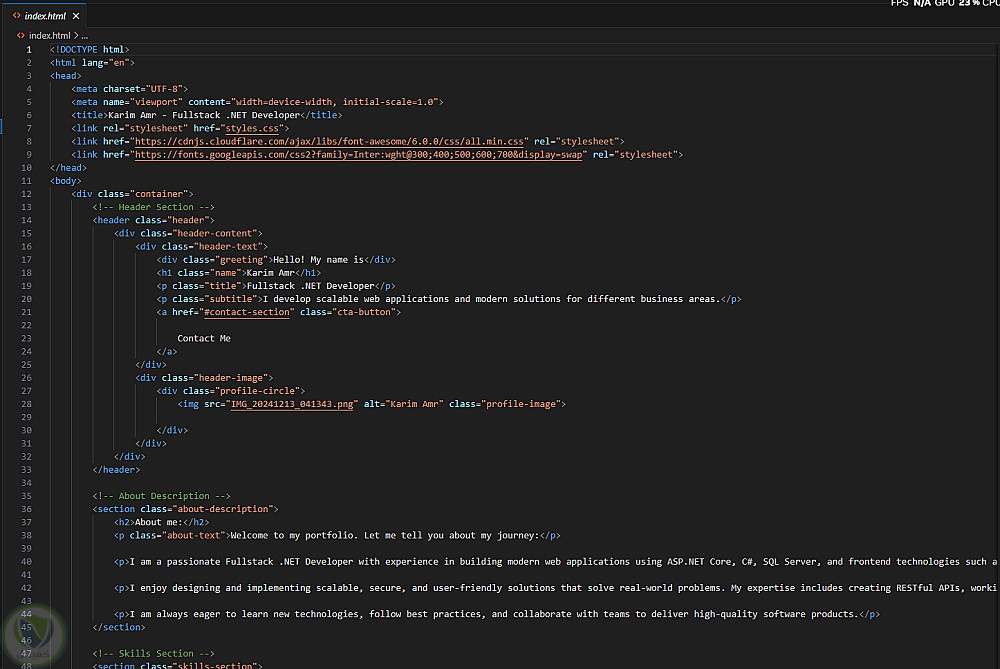
Task: Click line number 12 in the gutter
Action: click(28, 194)
